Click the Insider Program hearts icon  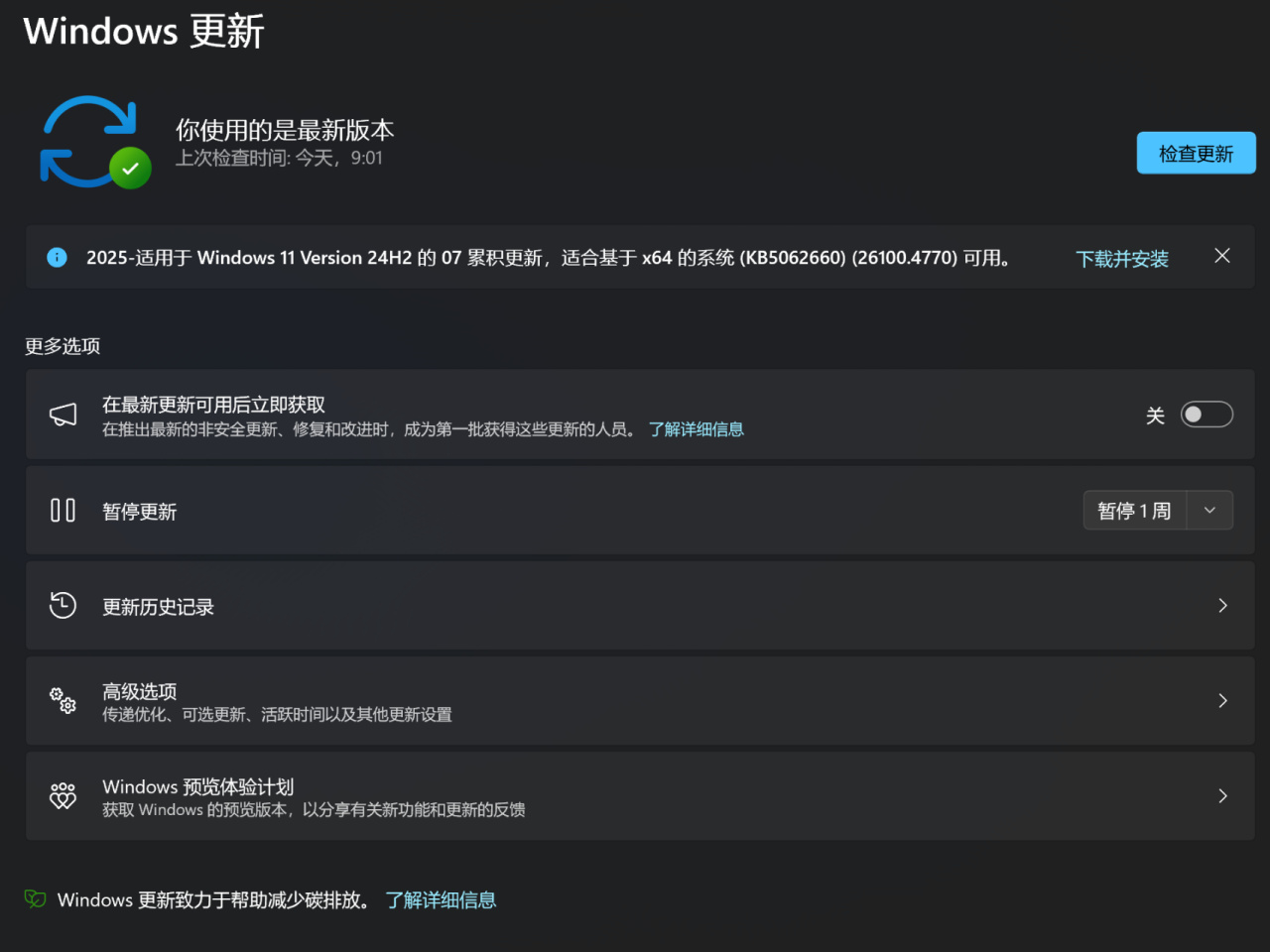(x=63, y=795)
